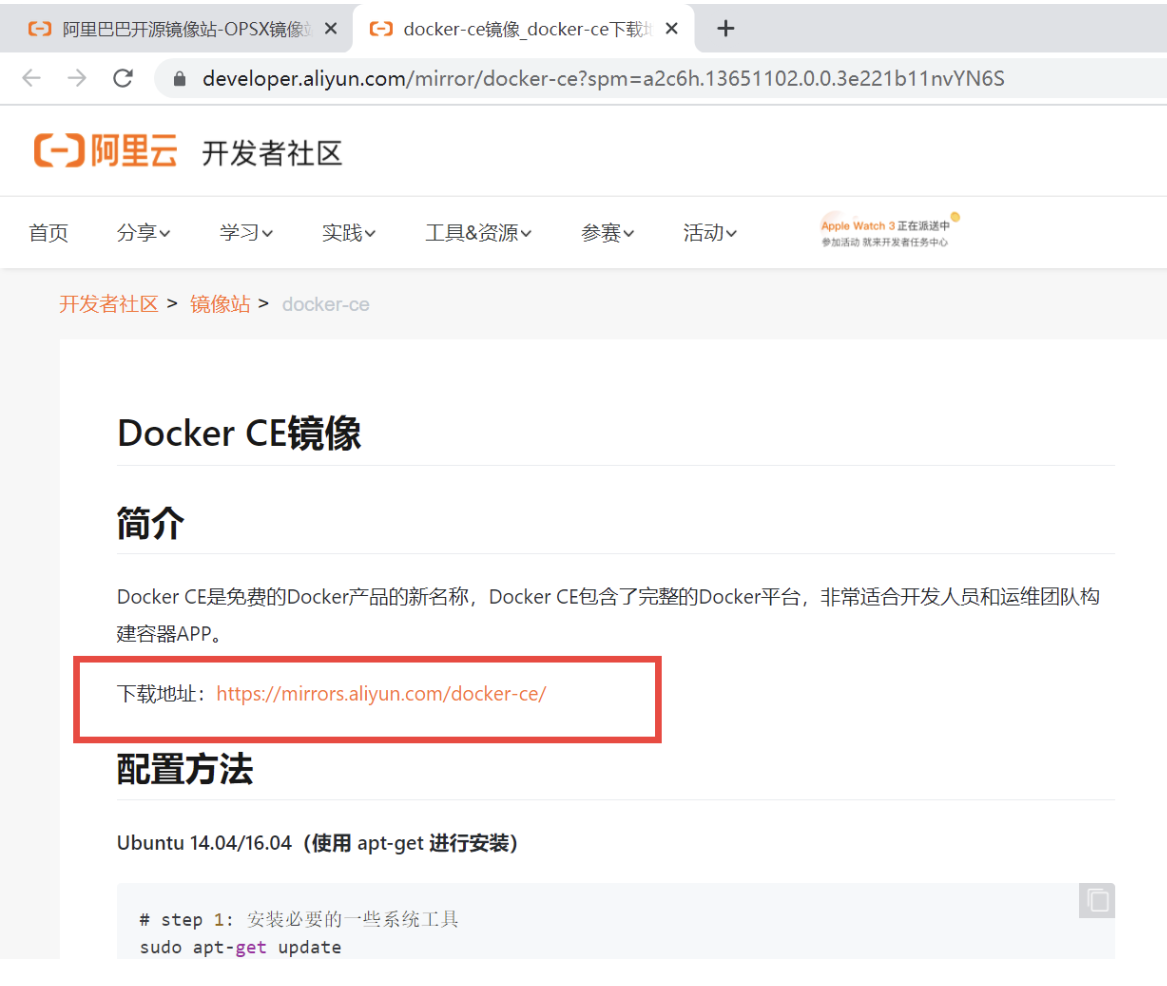Click the docker-ce breadcrumb text
The height and width of the screenshot is (986, 1167).
325,304
